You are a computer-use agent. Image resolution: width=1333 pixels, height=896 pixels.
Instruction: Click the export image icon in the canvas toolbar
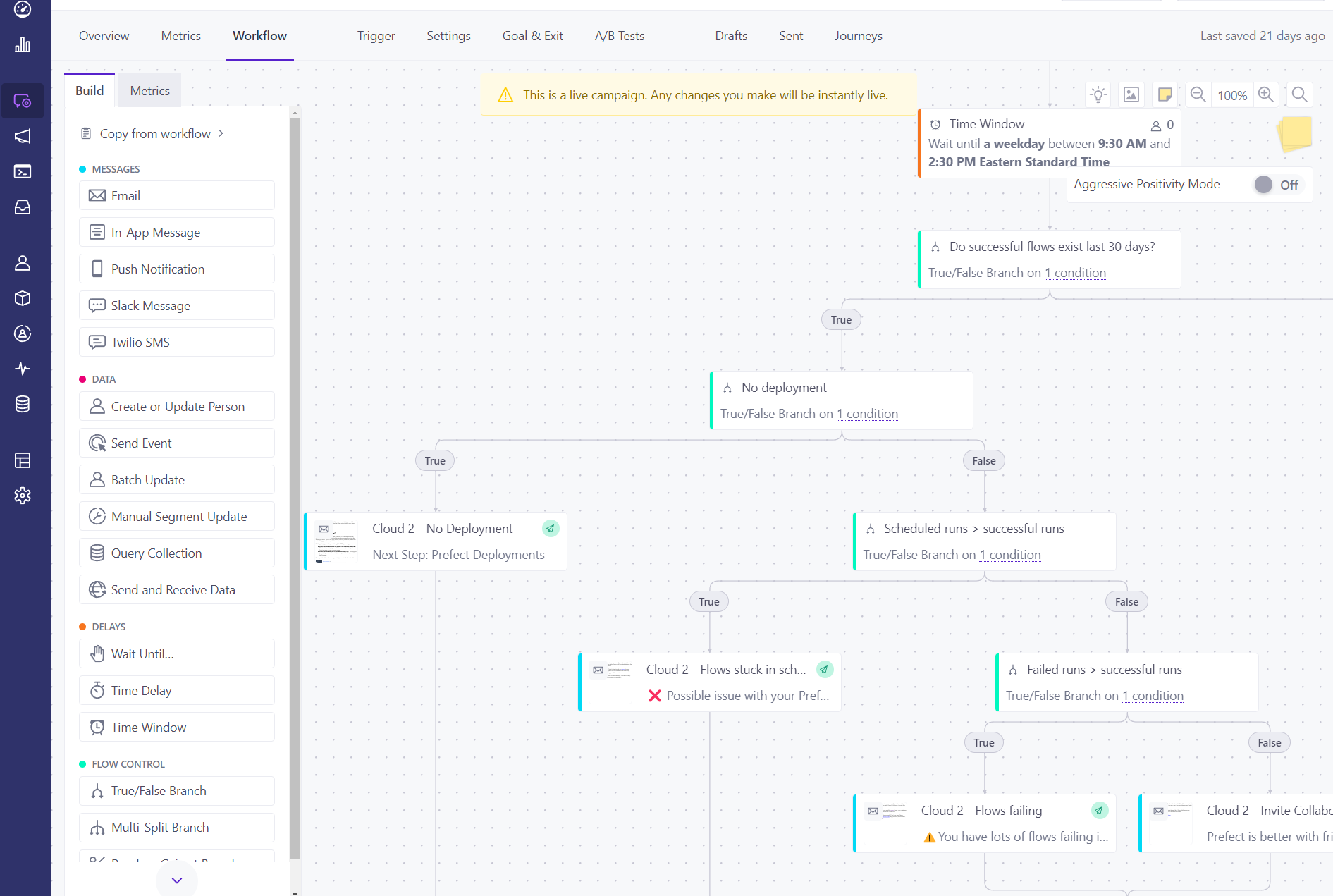click(1131, 94)
